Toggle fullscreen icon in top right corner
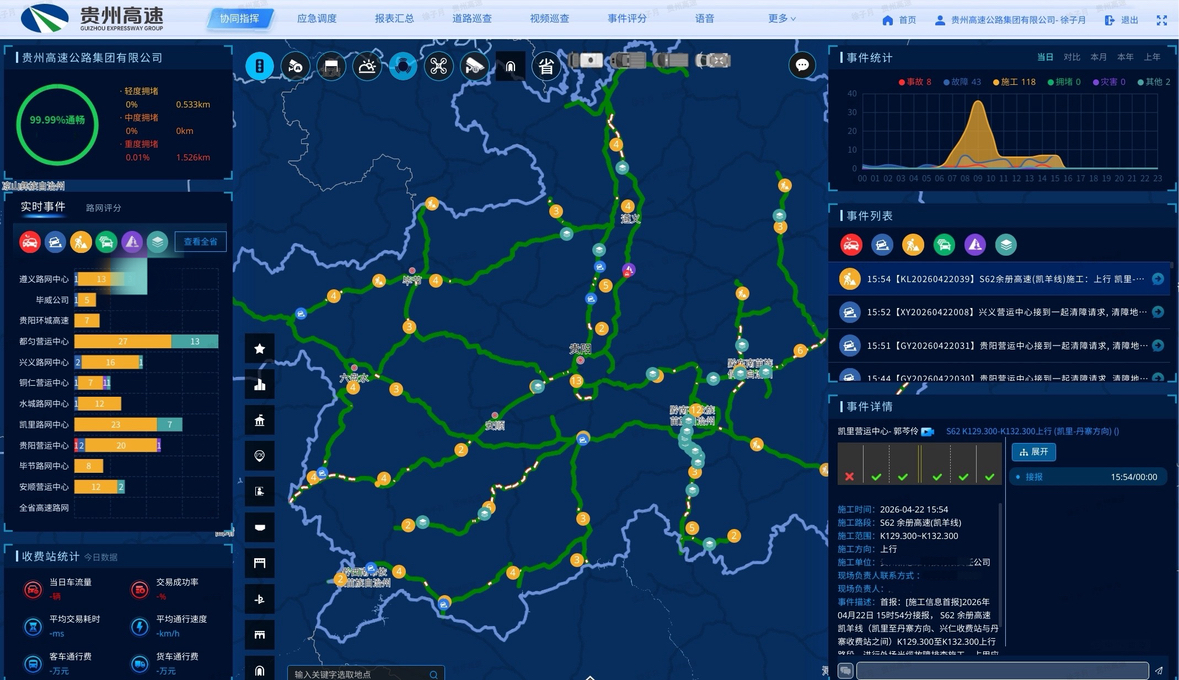Image resolution: width=1179 pixels, height=680 pixels. point(1162,20)
